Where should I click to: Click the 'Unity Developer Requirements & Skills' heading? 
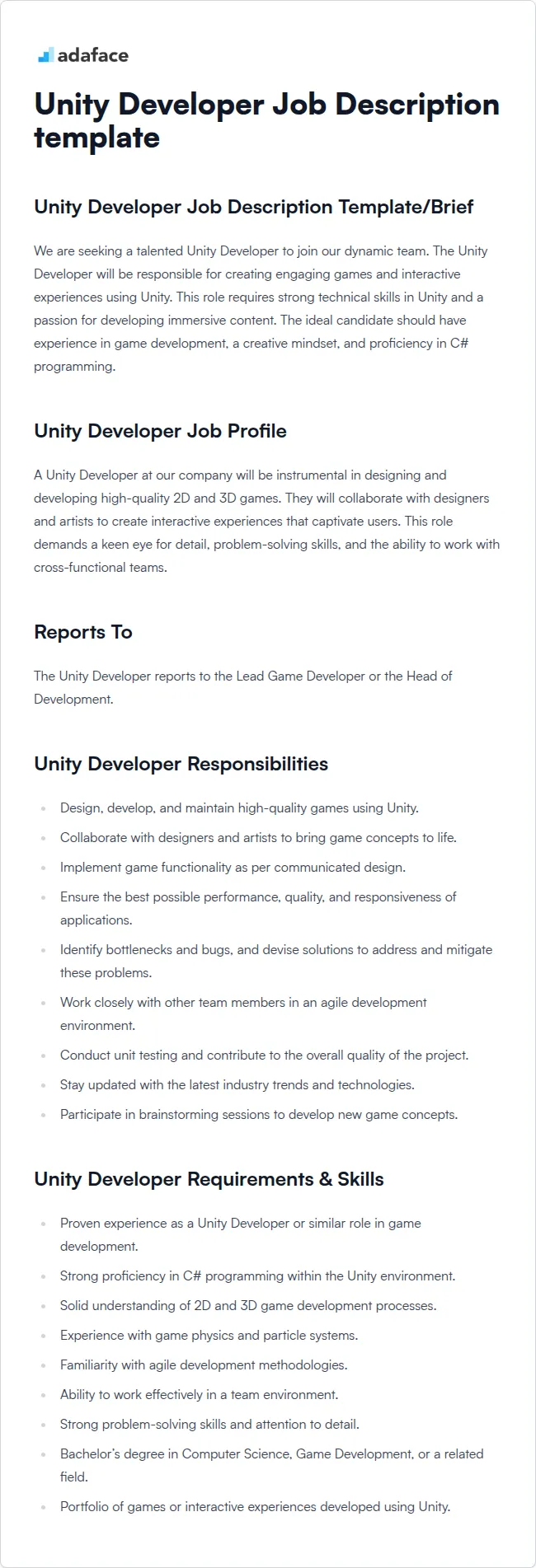209,1179
